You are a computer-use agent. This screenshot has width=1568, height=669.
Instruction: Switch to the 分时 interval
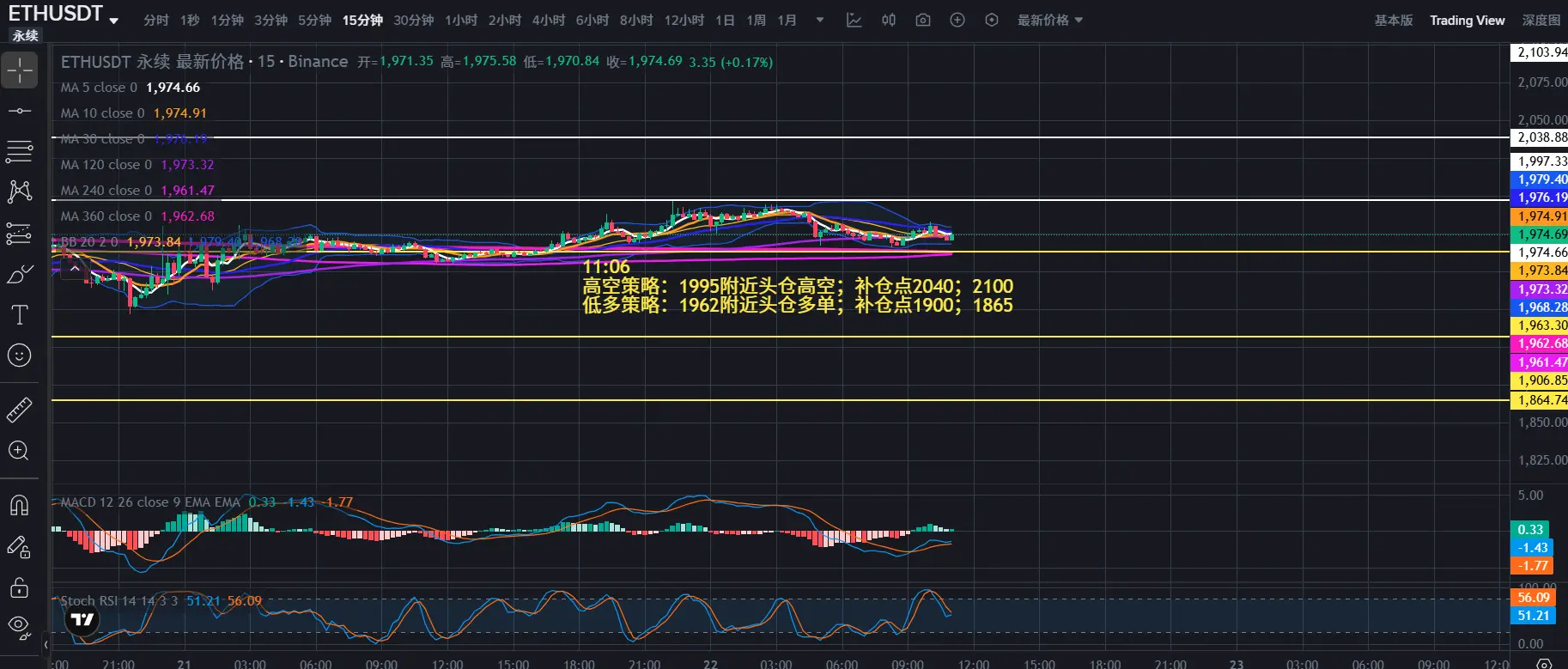156,20
